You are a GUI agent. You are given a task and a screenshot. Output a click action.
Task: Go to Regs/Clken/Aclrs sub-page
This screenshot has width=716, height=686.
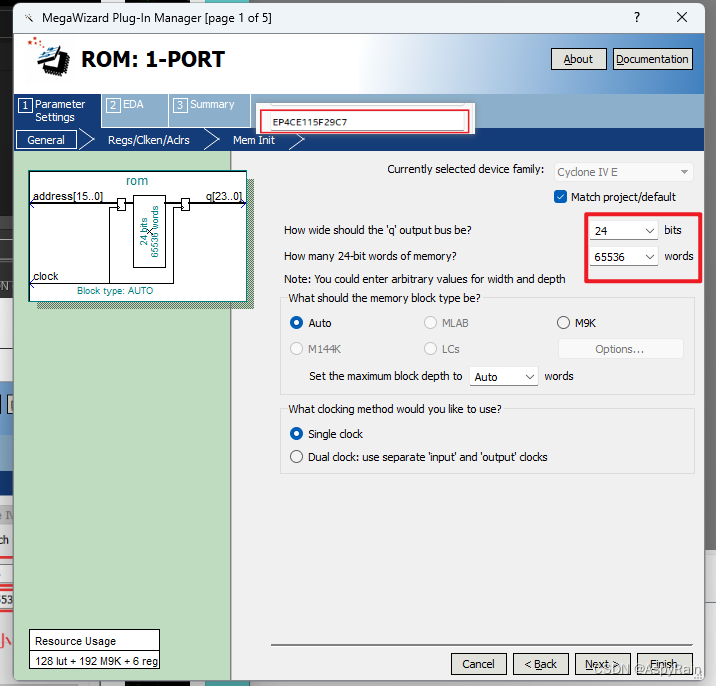coord(148,140)
